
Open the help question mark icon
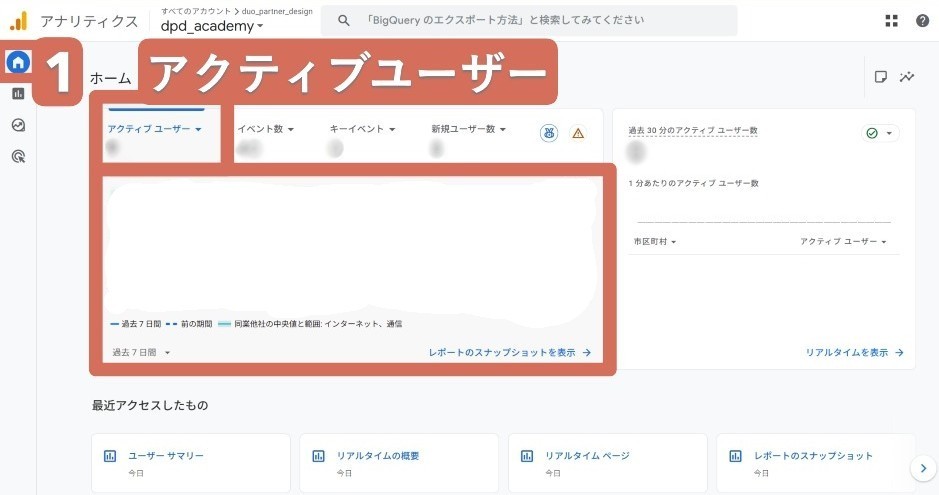tap(922, 21)
